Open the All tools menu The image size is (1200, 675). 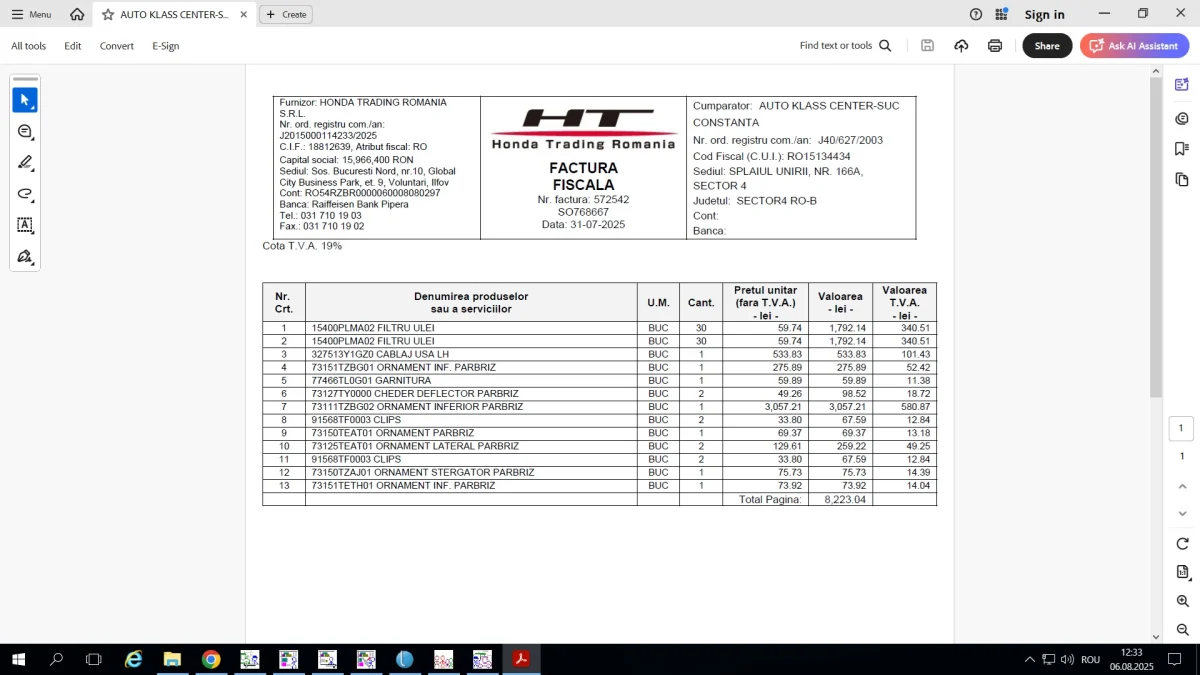coord(29,46)
